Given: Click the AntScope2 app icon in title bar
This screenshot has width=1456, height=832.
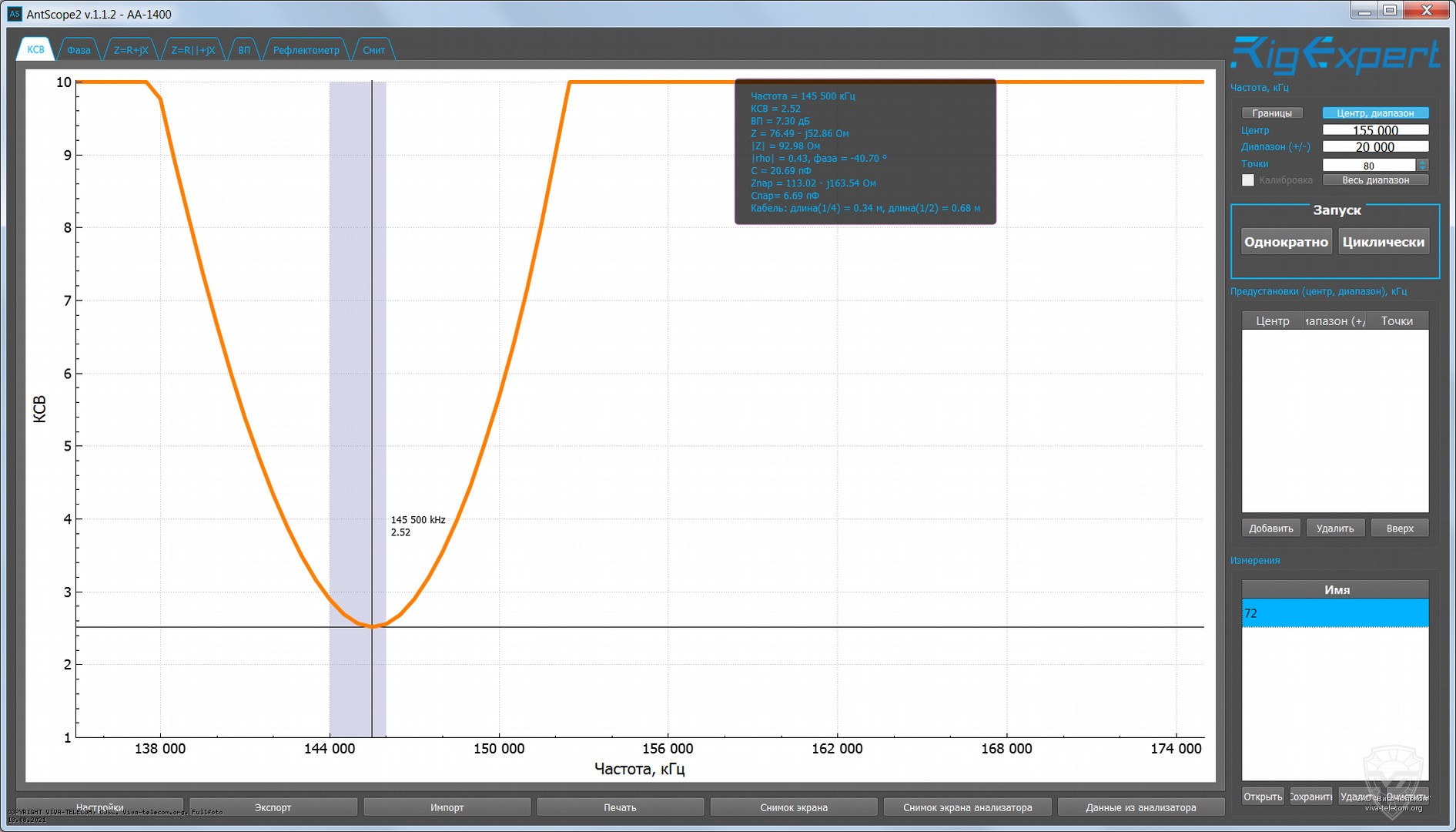Looking at the screenshot, I should click(14, 14).
